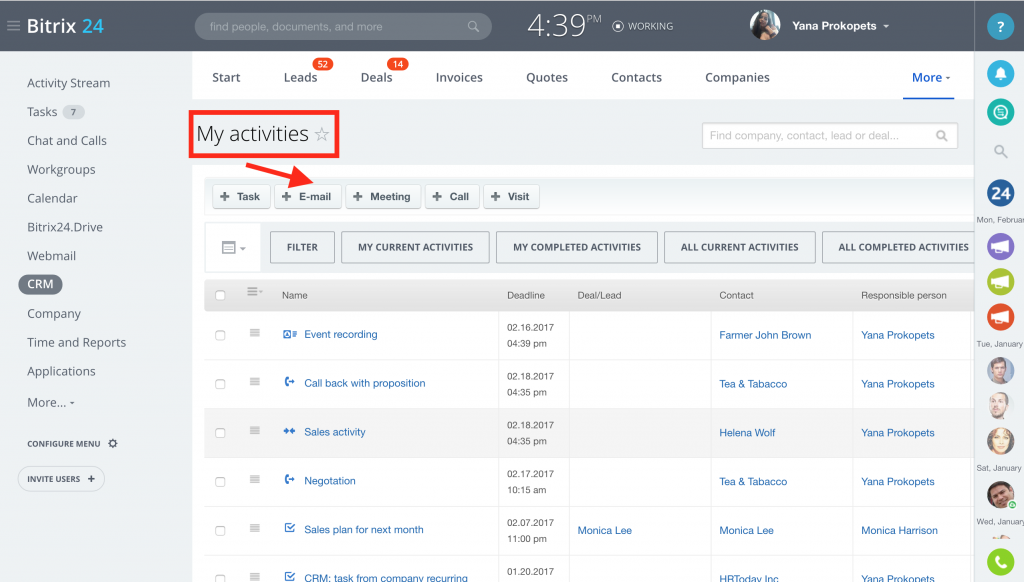The image size is (1024, 582).
Task: Open the help question mark icon
Action: pos(1000,27)
